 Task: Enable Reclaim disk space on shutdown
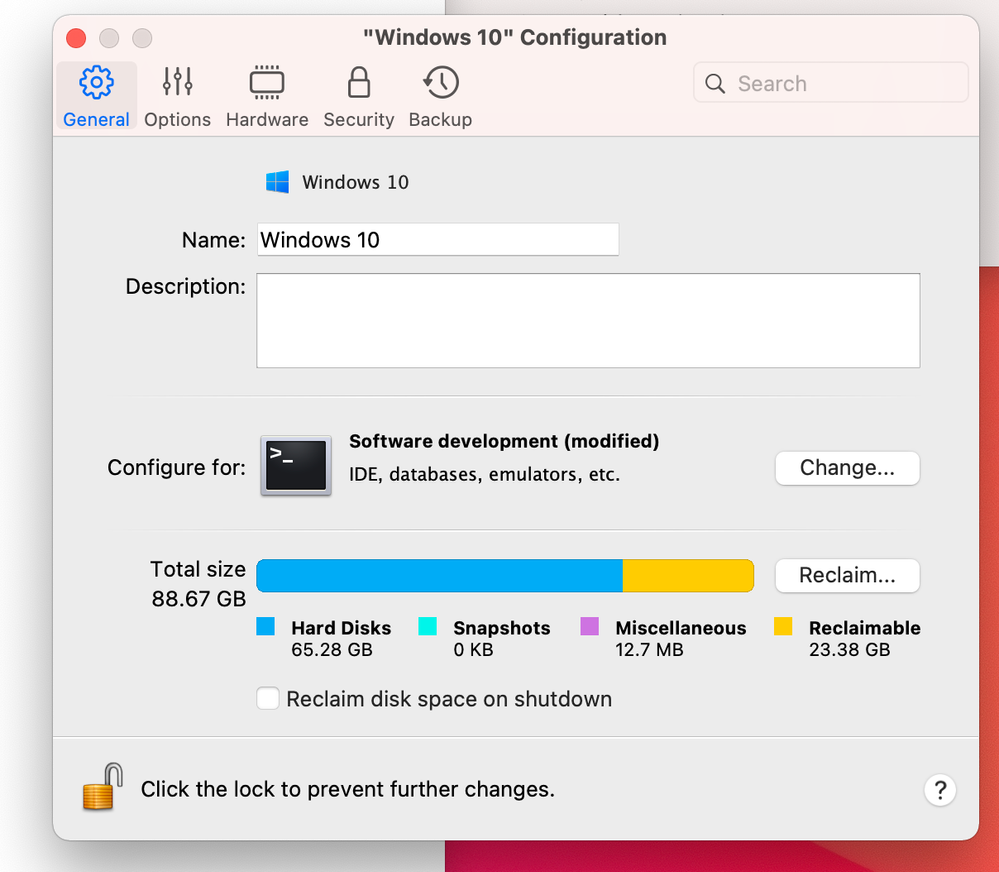[x=268, y=699]
